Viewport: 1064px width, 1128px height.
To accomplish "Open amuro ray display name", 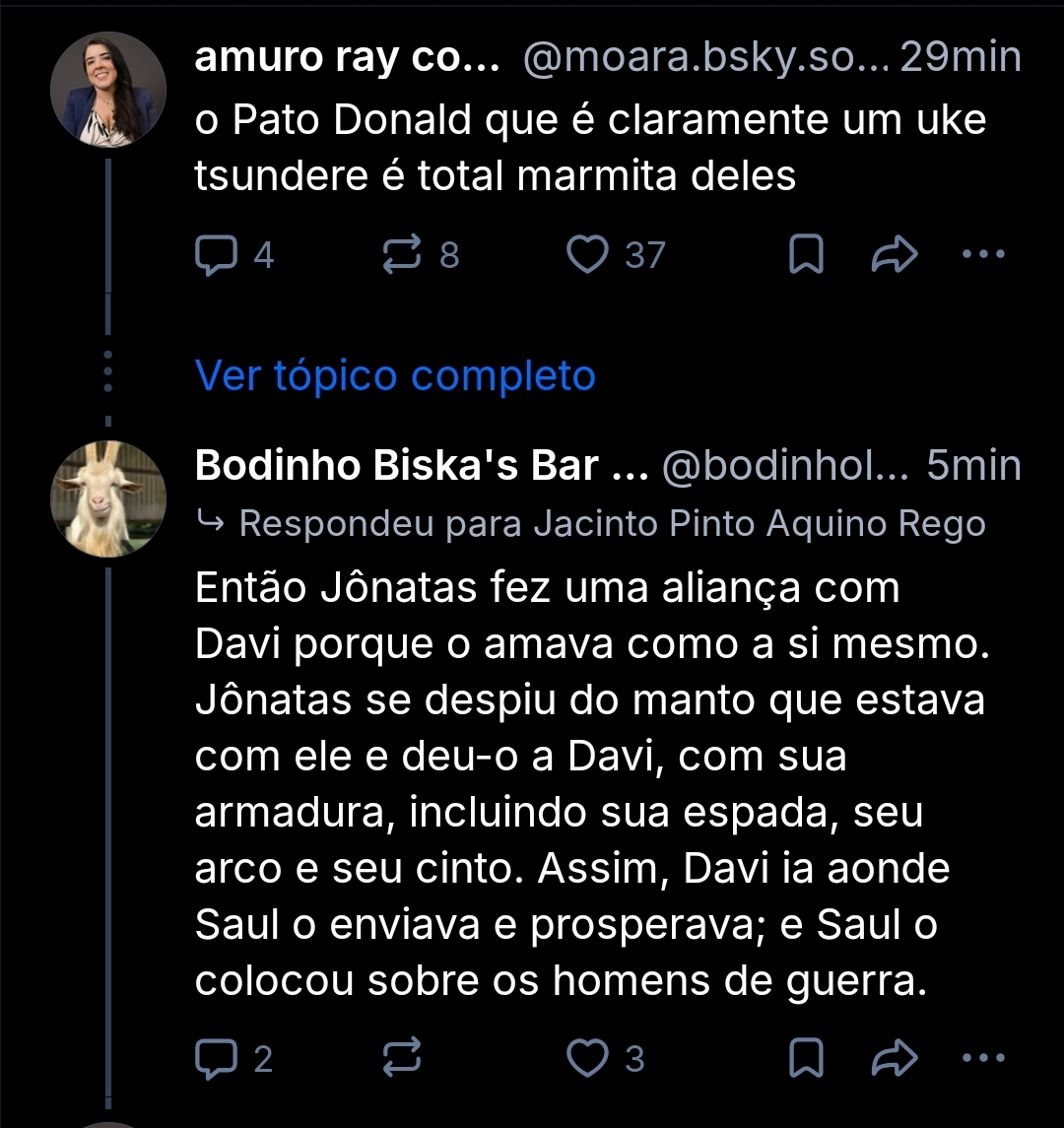I will (347, 59).
